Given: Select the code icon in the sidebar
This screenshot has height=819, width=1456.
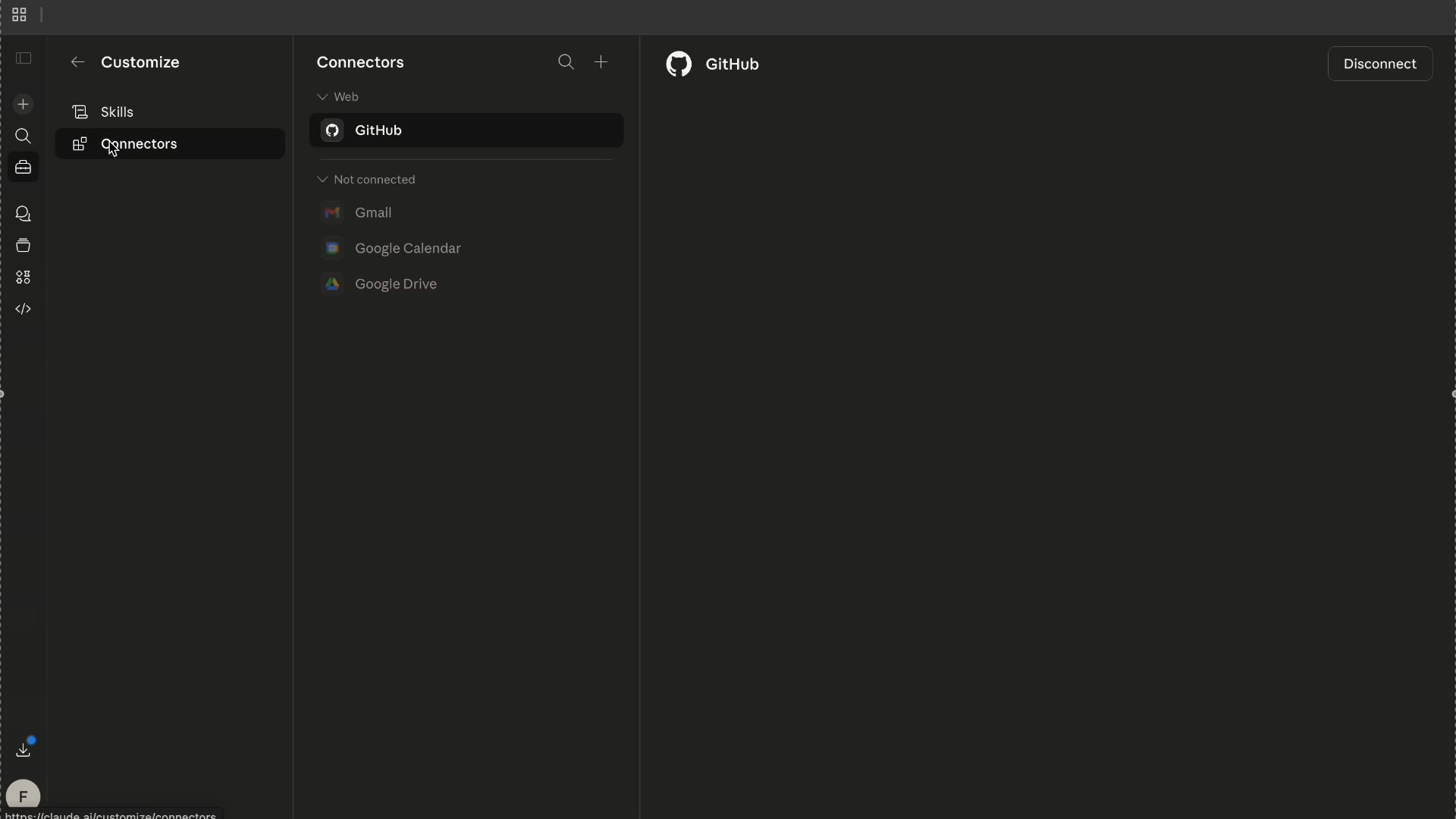Looking at the screenshot, I should click(x=24, y=309).
